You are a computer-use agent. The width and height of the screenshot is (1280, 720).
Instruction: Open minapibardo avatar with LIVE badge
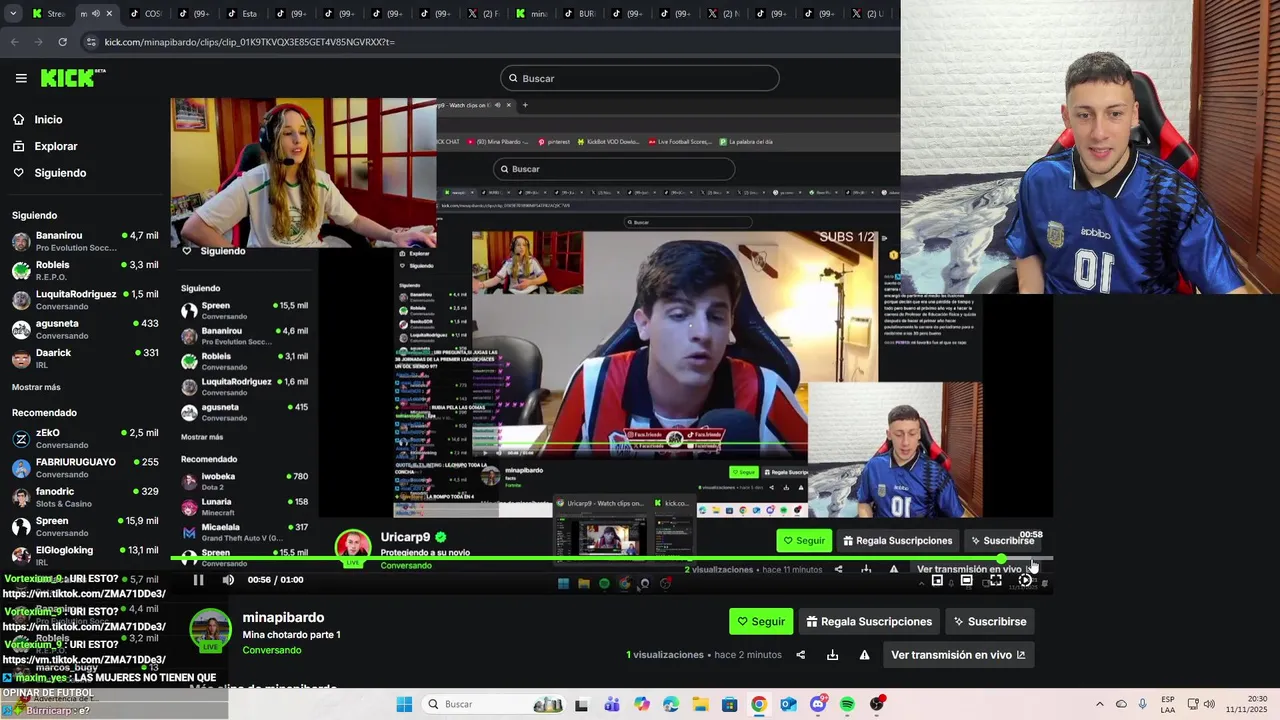coord(211,630)
